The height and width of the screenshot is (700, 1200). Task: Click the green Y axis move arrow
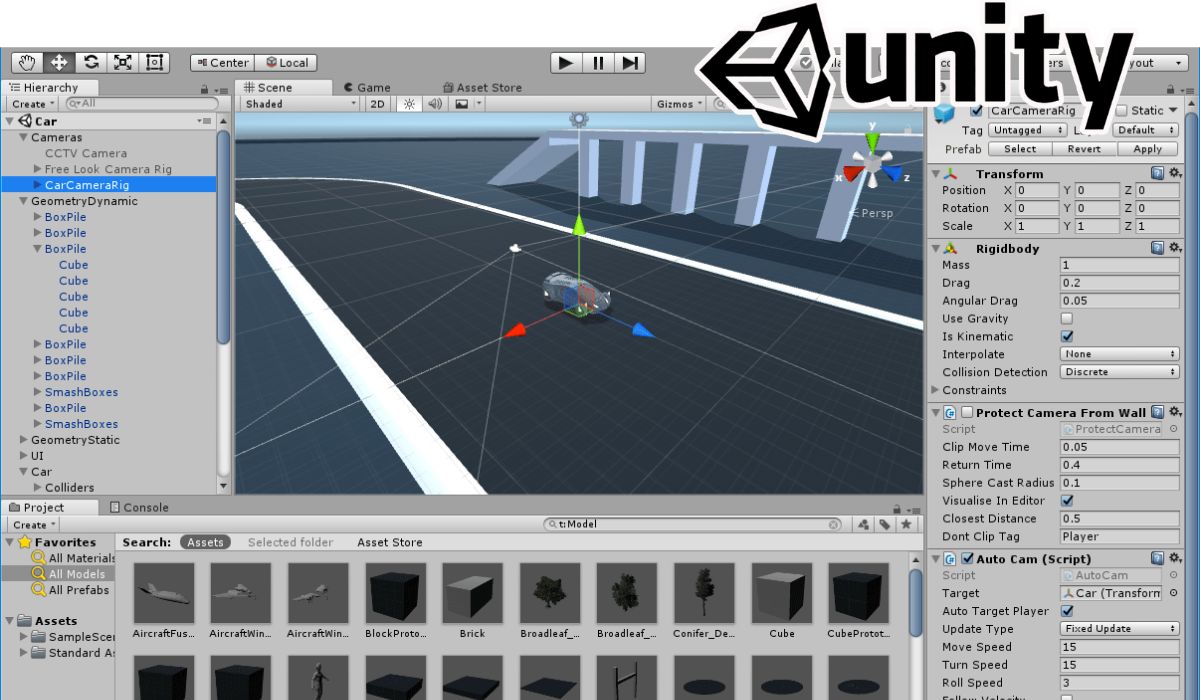coord(578,225)
